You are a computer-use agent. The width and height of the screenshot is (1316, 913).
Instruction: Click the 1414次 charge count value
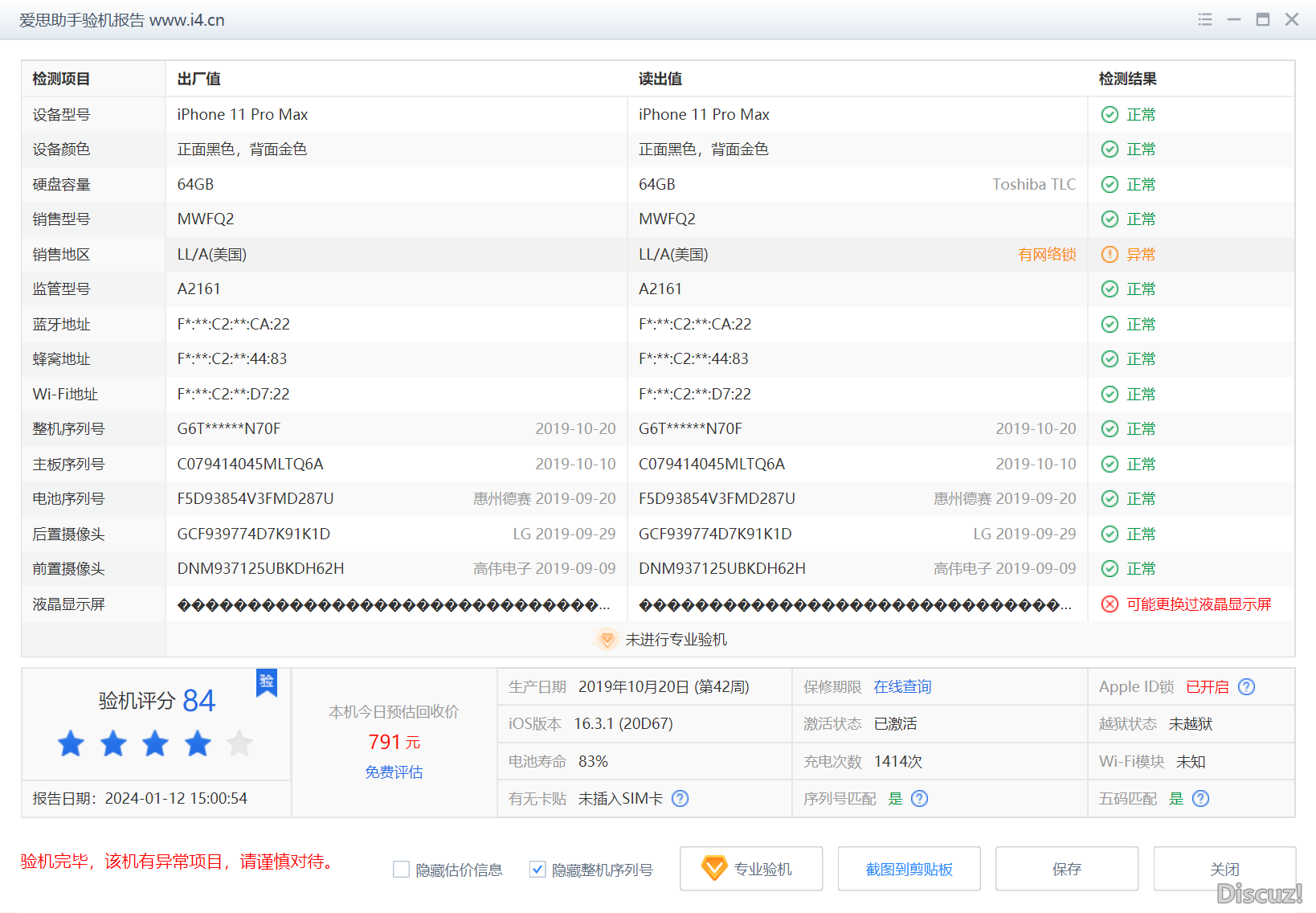coord(898,762)
